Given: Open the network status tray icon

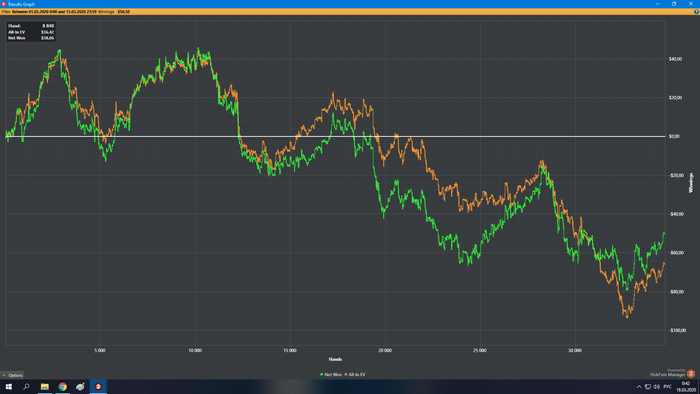Looking at the screenshot, I should (x=648, y=387).
